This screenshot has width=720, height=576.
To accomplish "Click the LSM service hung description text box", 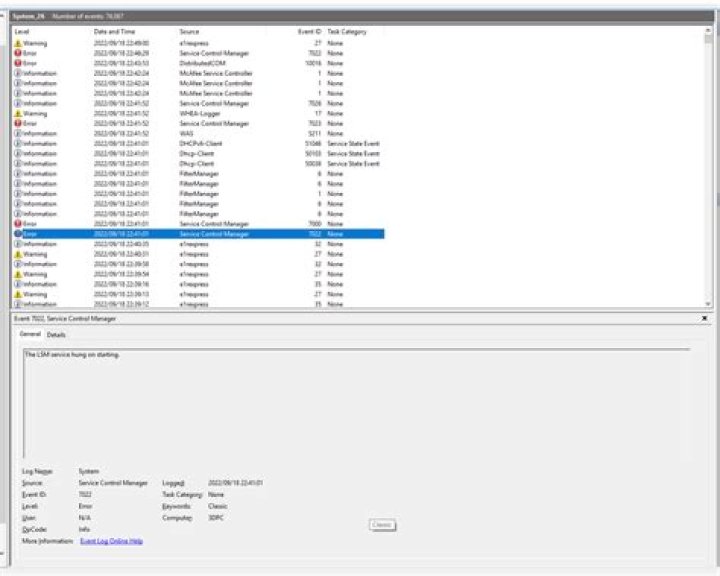I will tap(356, 404).
